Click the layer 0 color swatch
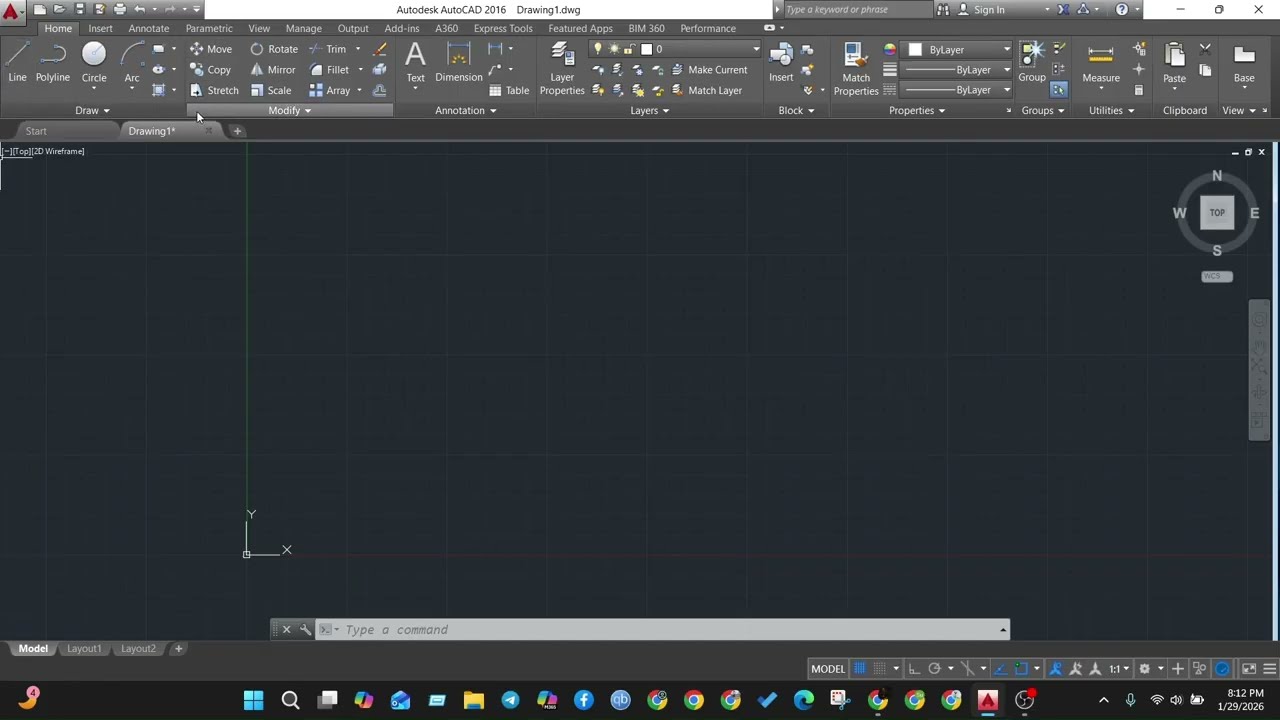This screenshot has width=1280, height=720. pyautogui.click(x=646, y=49)
